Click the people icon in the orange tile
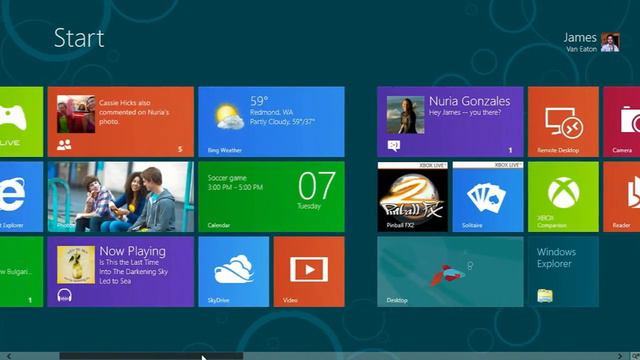Viewport: 640px width, 360px height. [x=64, y=145]
